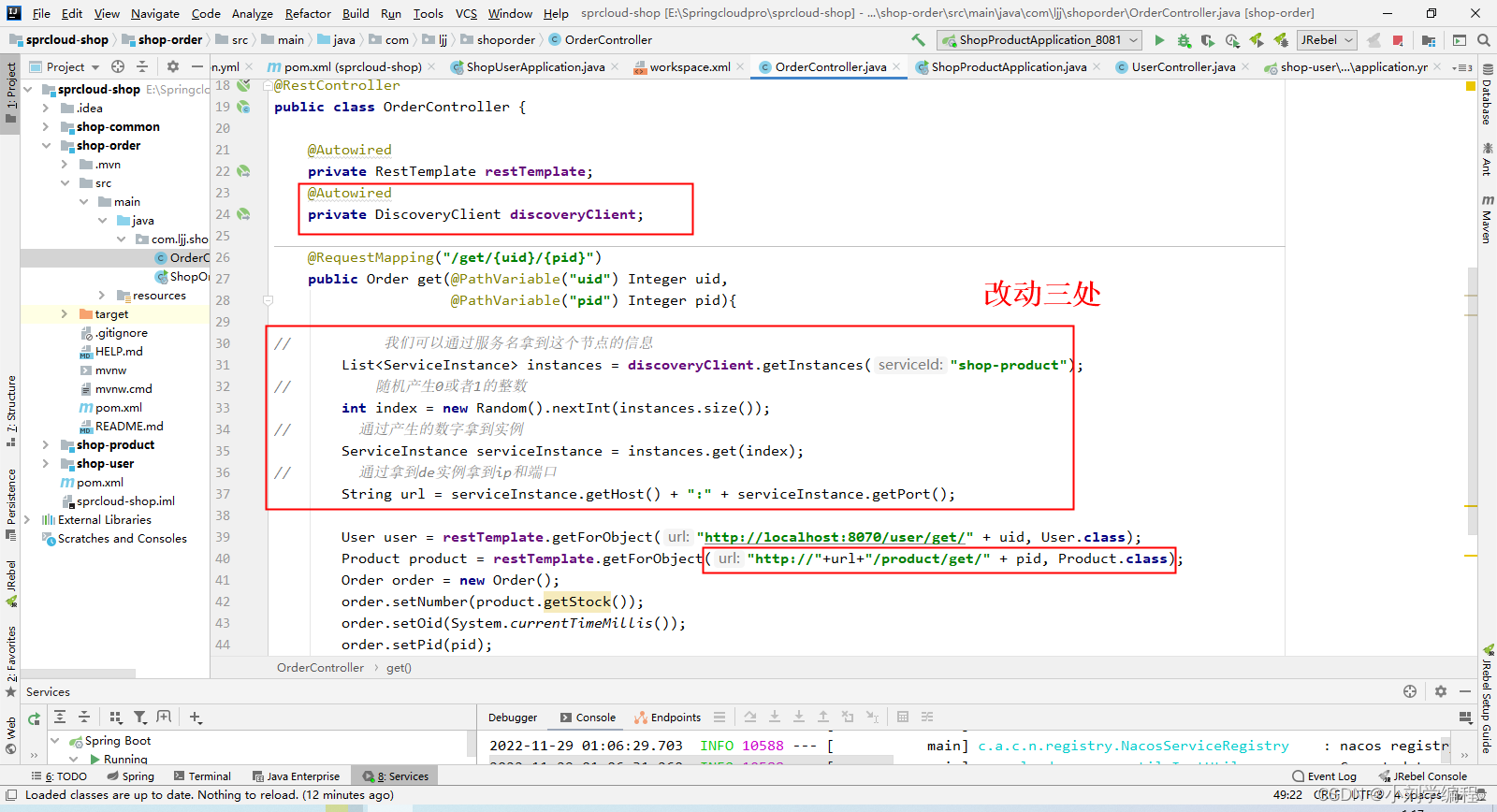
Task: Open the JRebel dropdown
Action: 1327,40
